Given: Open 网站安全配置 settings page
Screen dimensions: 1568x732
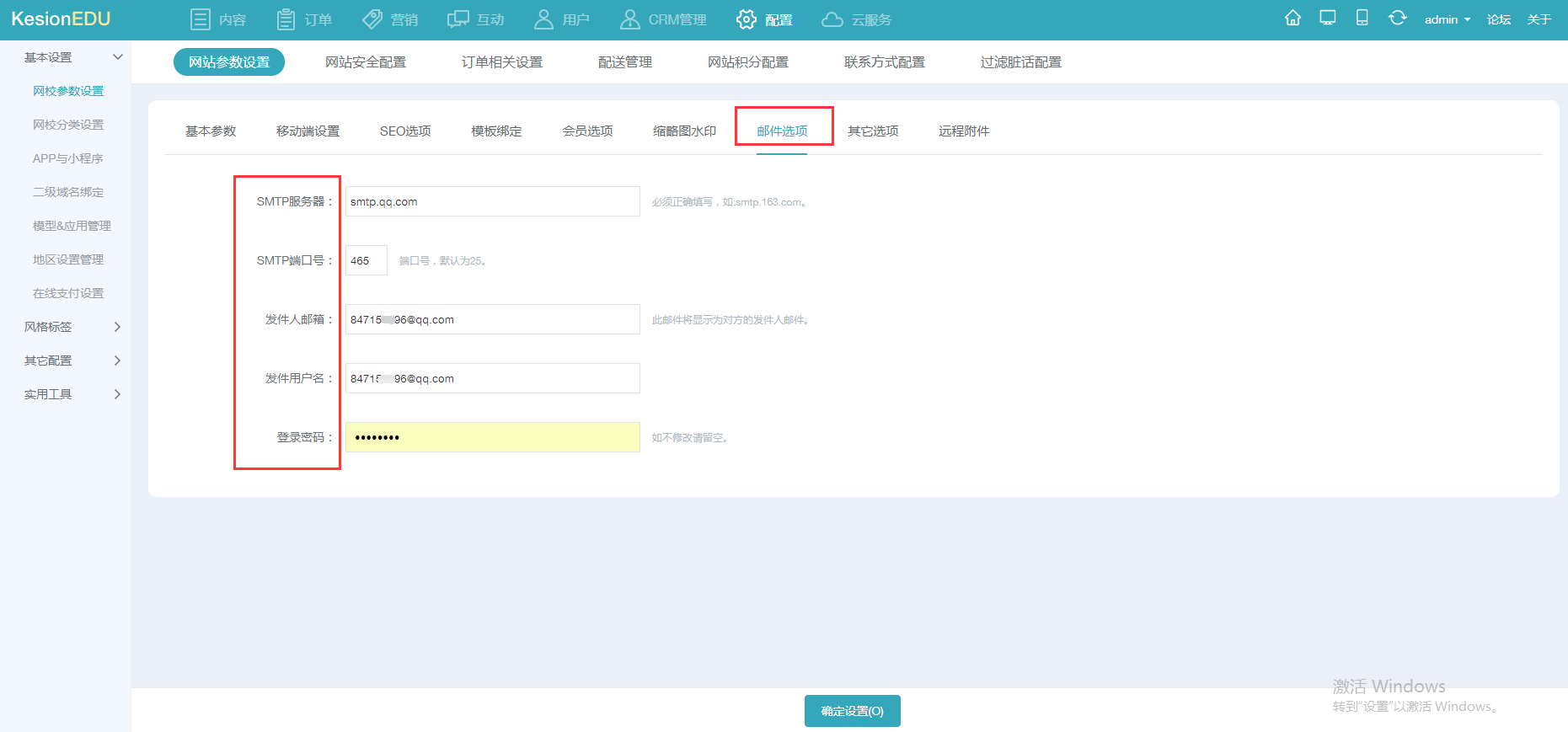Looking at the screenshot, I should click(x=366, y=62).
